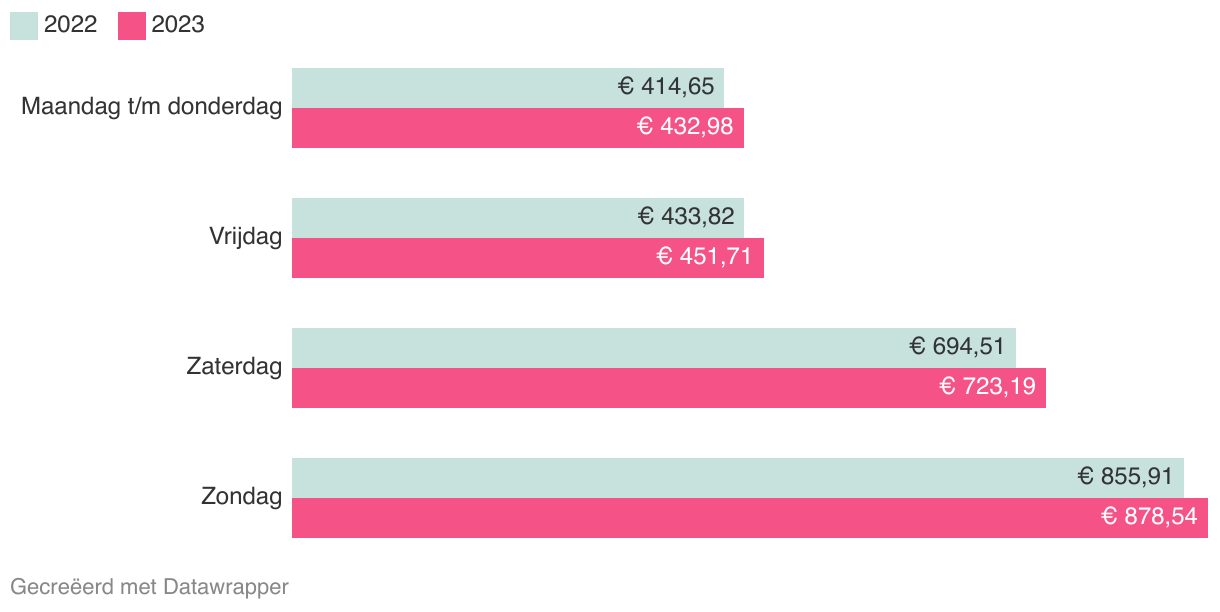Click the Zaterdag category label
This screenshot has width=1220, height=612.
click(234, 367)
